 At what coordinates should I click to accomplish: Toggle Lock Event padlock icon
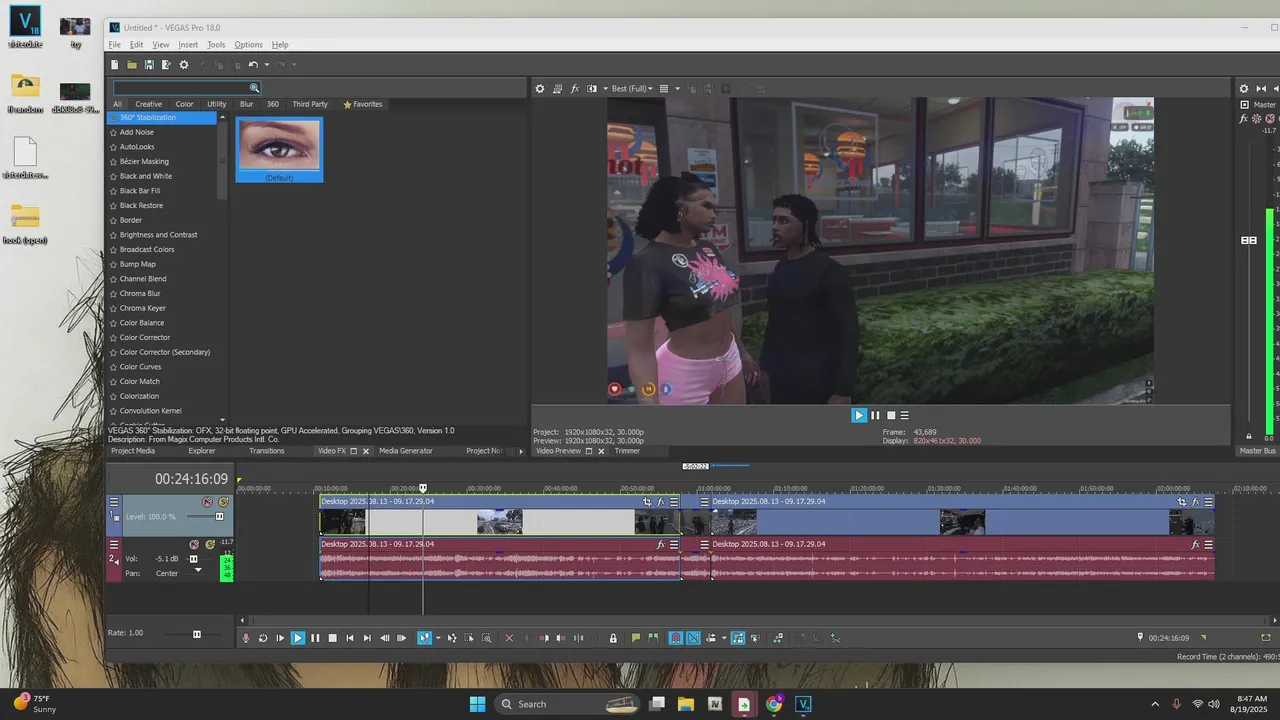tap(613, 638)
